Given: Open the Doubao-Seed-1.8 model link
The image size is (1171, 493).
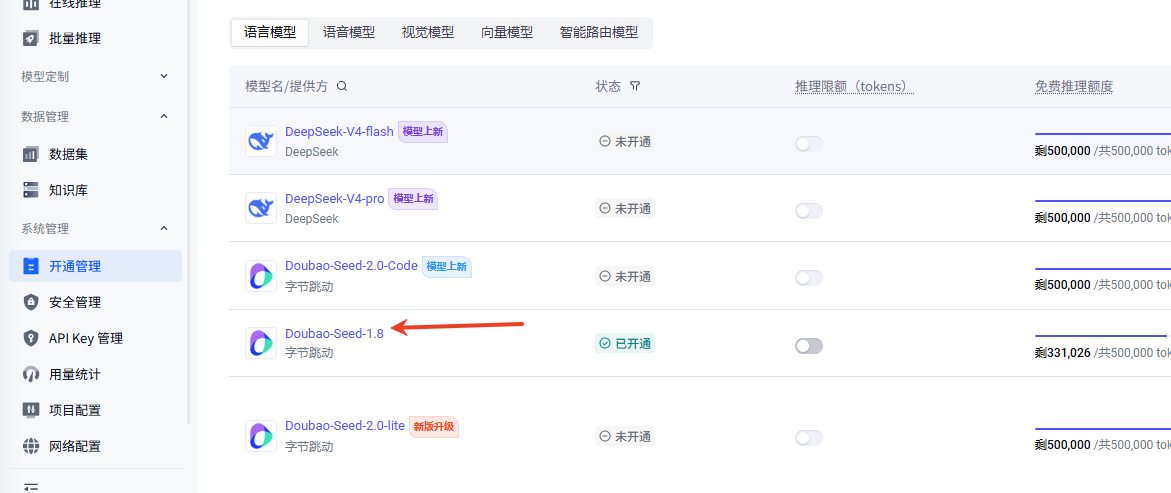Looking at the screenshot, I should tap(335, 334).
